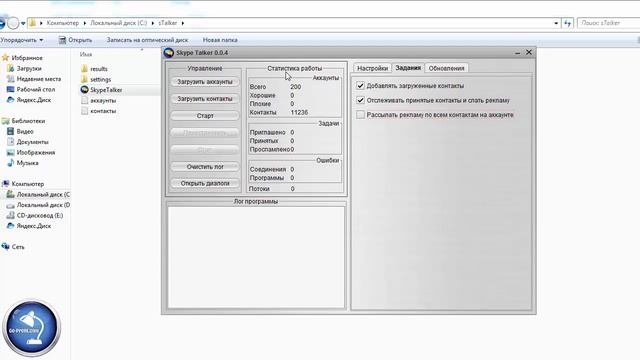The image size is (640, 360).
Task: Open Загрузки in the sidebar
Action: [x=29, y=69]
